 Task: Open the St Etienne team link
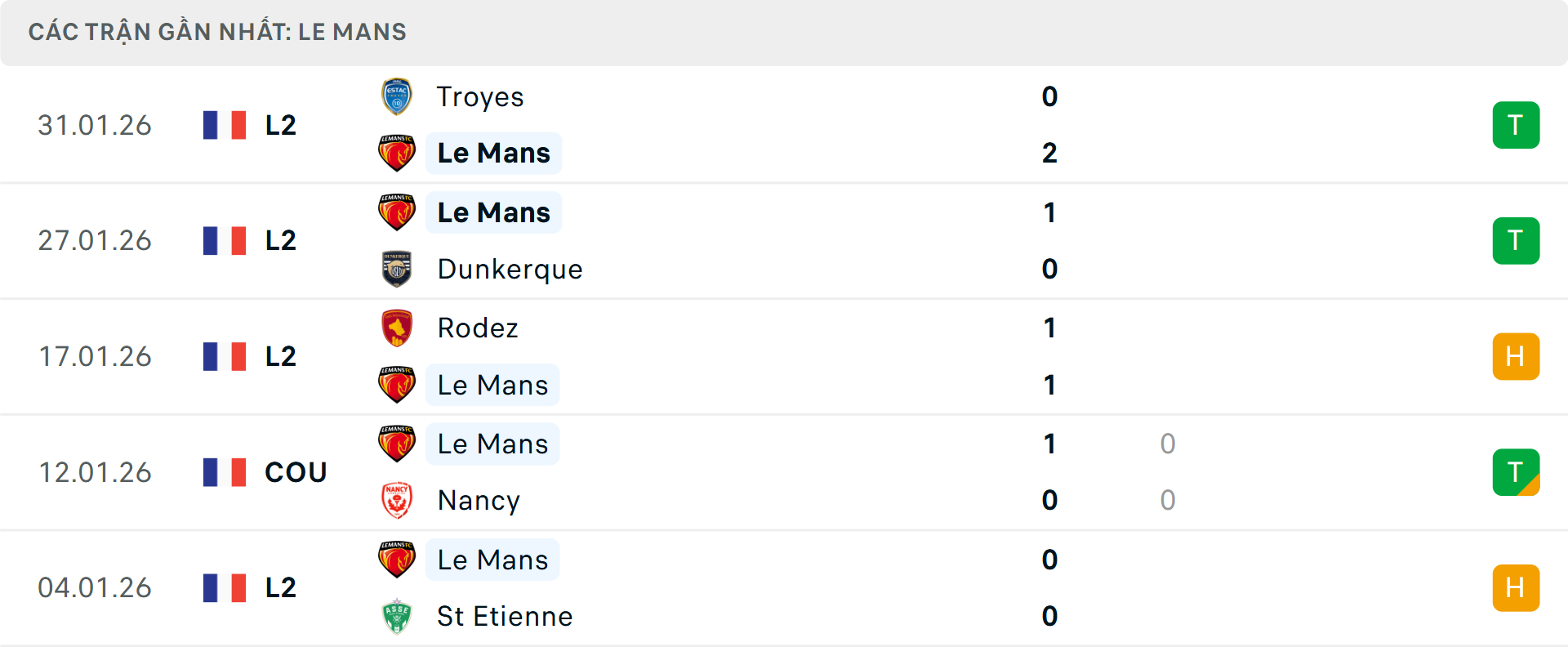click(505, 616)
